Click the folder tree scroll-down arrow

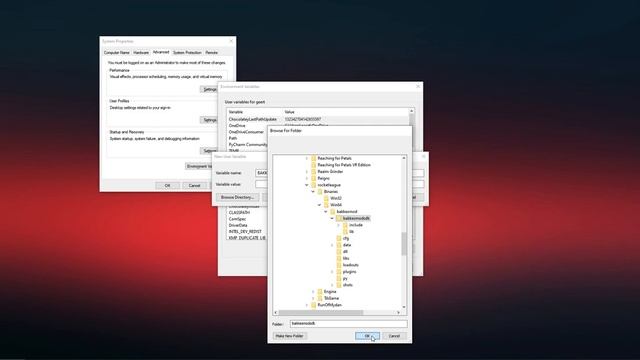click(404, 307)
